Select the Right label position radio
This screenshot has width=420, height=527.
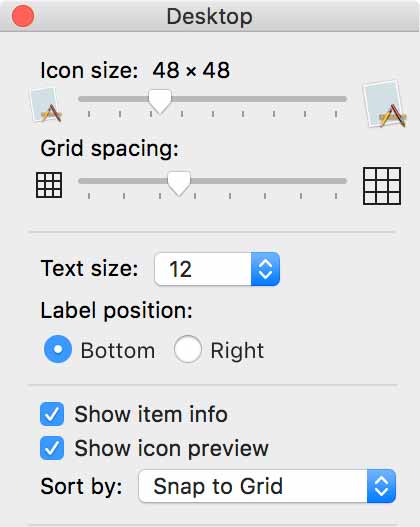tap(188, 349)
